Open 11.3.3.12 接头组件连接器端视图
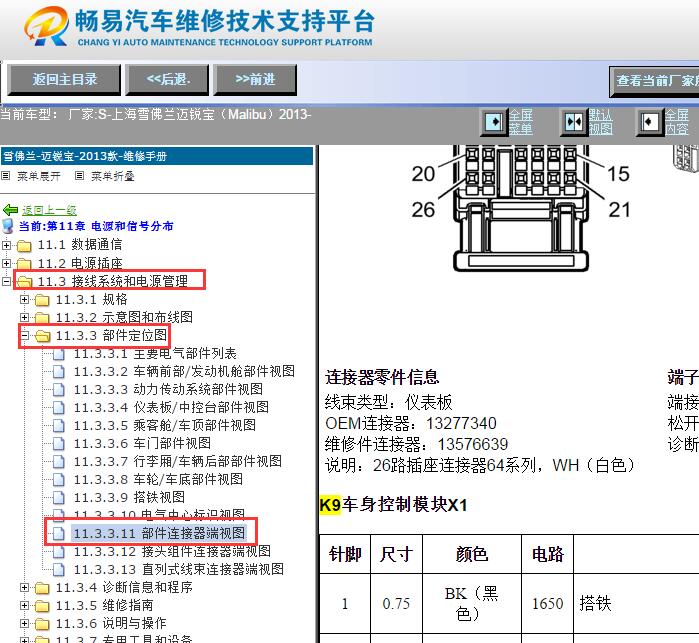The image size is (699, 643). click(172, 551)
